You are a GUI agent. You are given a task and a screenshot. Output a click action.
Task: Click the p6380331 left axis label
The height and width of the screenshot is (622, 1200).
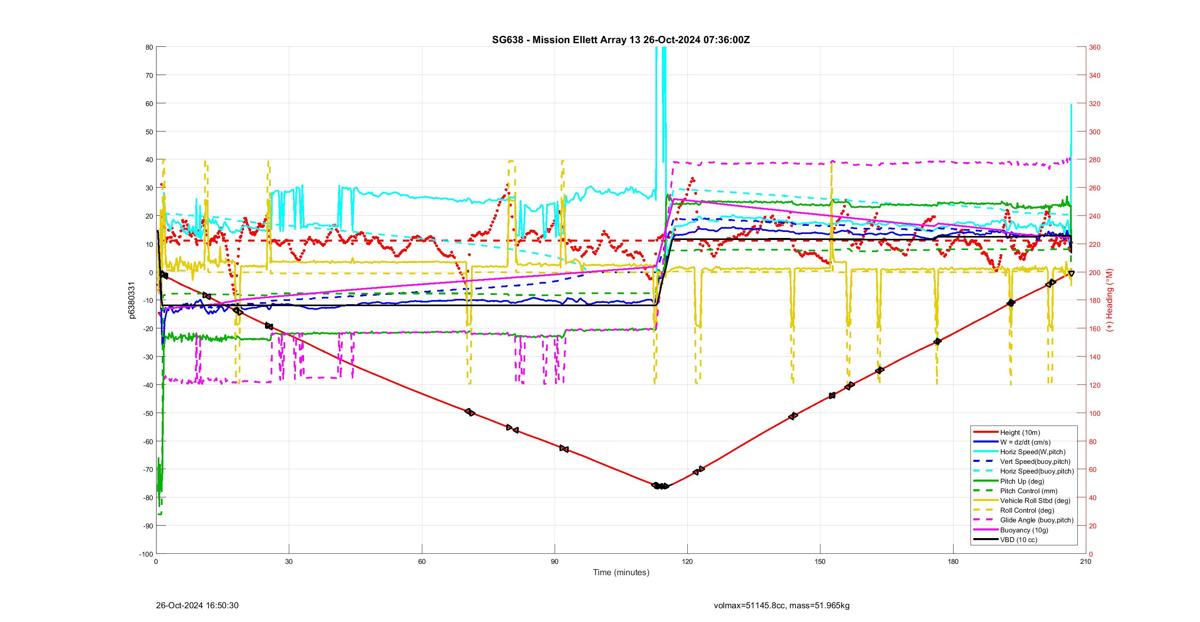[x=131, y=301]
